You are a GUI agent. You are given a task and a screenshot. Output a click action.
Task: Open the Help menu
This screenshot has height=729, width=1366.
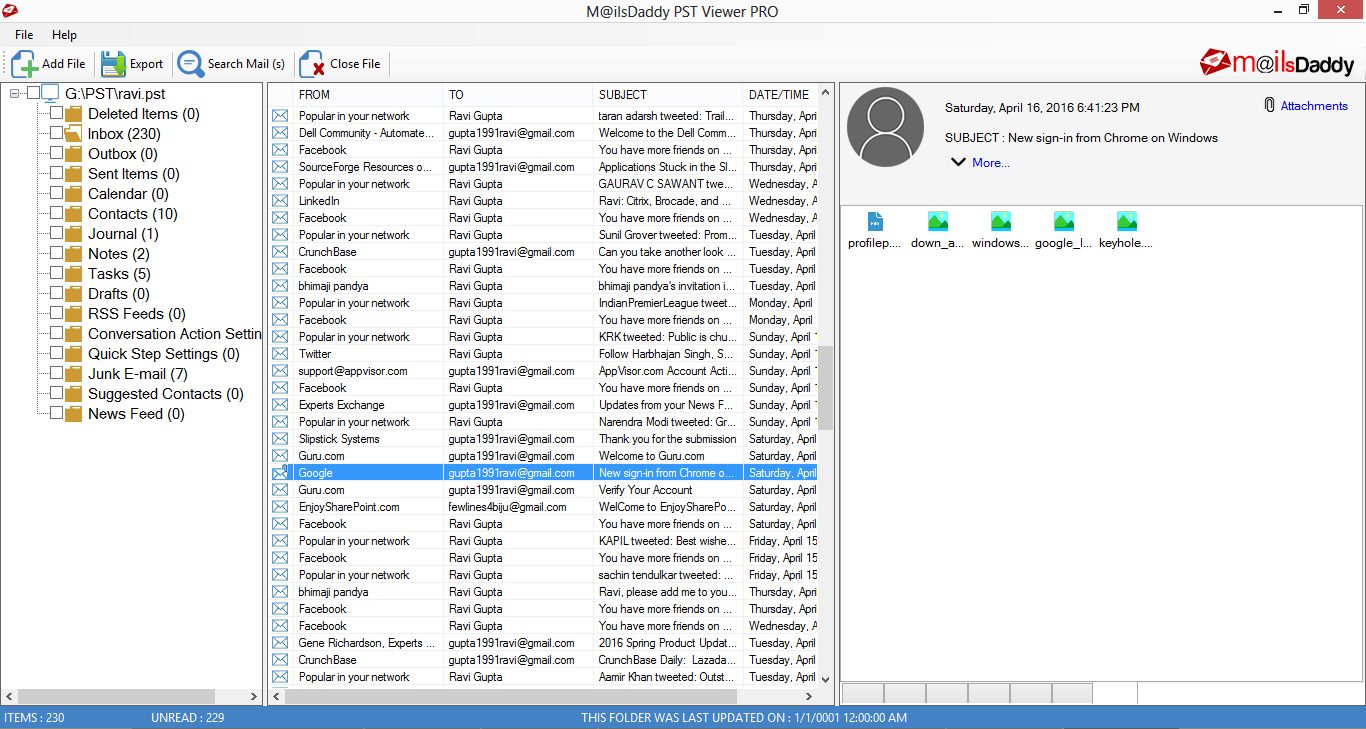pyautogui.click(x=64, y=35)
